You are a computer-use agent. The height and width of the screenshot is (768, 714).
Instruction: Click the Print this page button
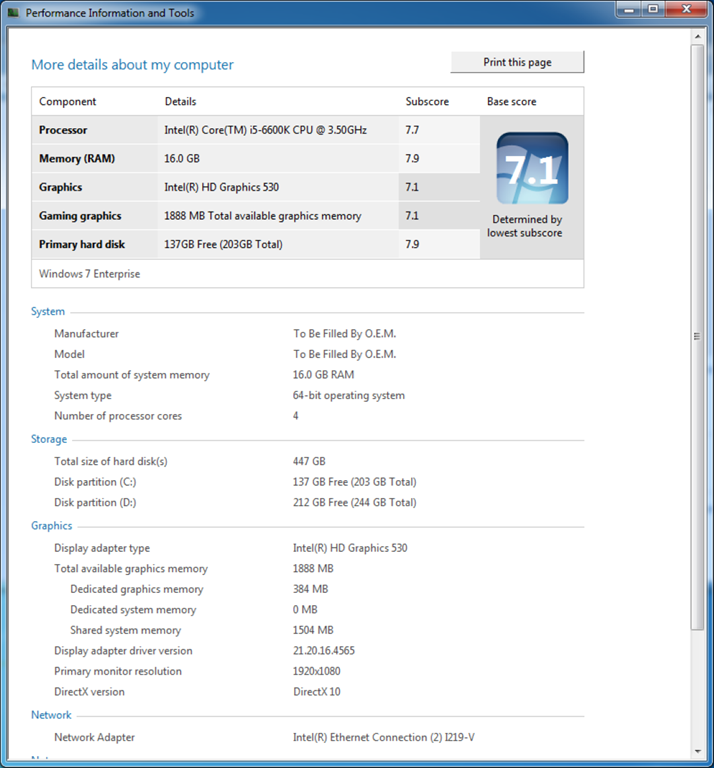point(517,62)
